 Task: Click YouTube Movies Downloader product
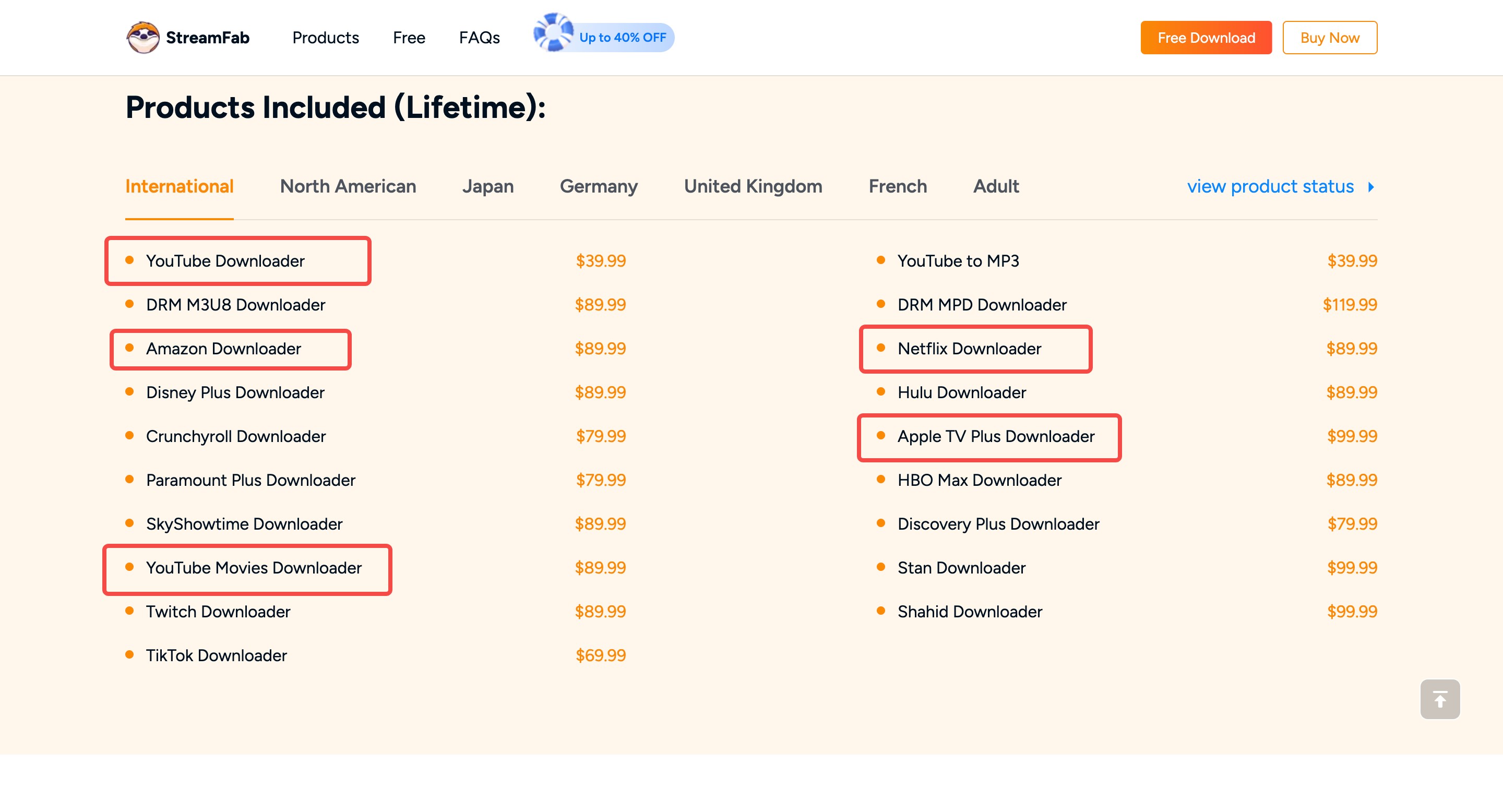pos(254,568)
